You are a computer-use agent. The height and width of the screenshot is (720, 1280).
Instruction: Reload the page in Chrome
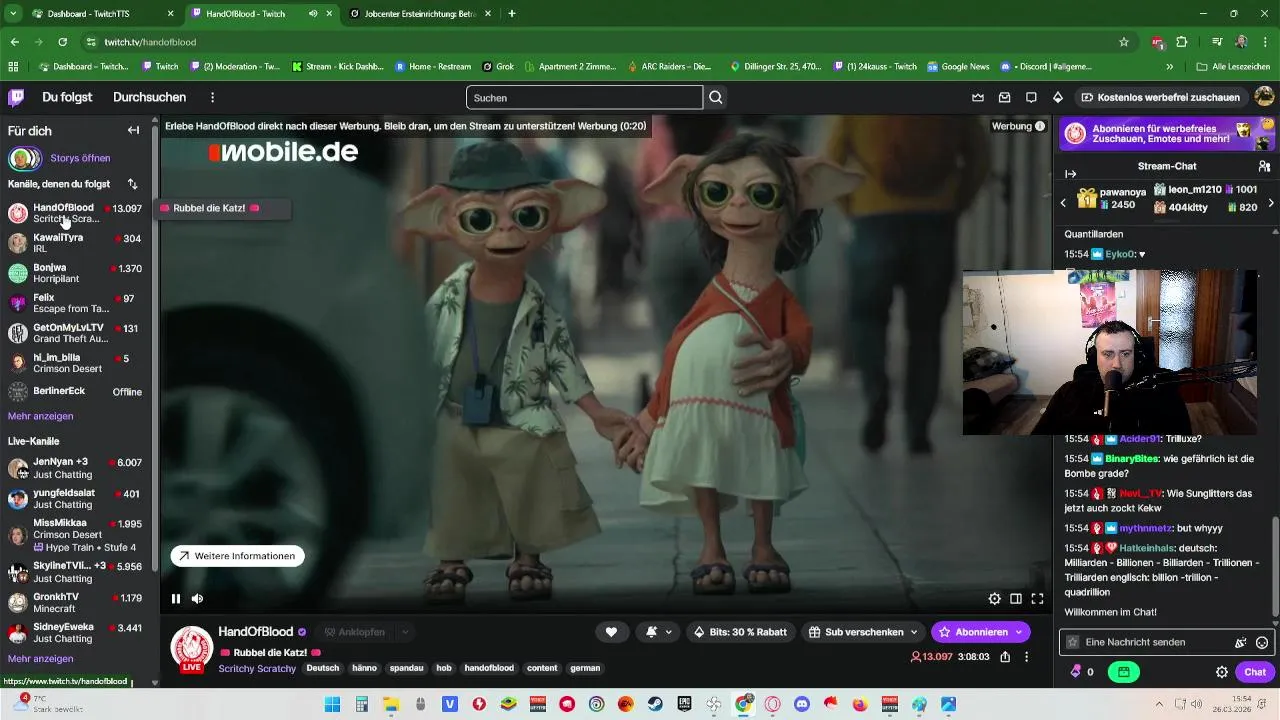click(x=62, y=42)
